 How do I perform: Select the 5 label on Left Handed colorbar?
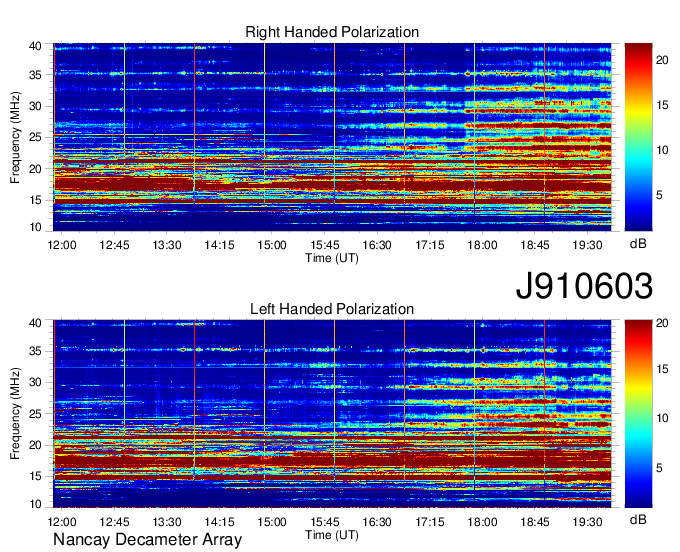(659, 468)
